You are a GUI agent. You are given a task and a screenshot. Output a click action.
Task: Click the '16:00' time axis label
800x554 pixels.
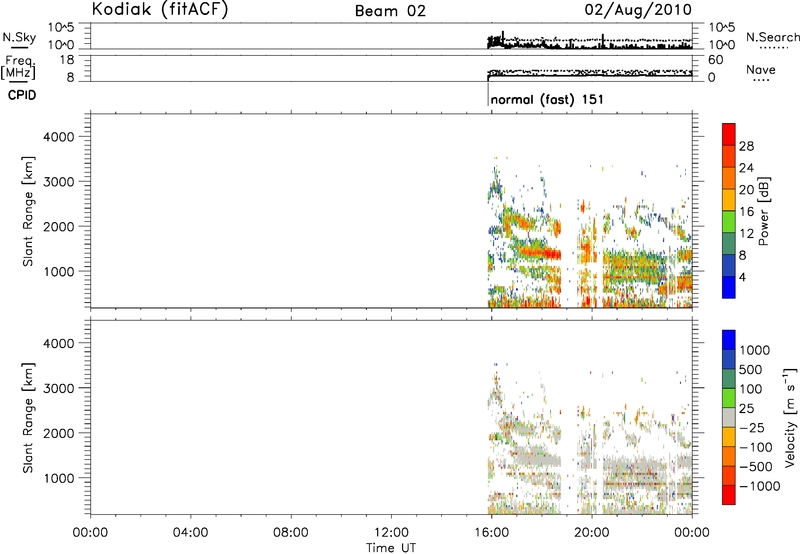(491, 533)
